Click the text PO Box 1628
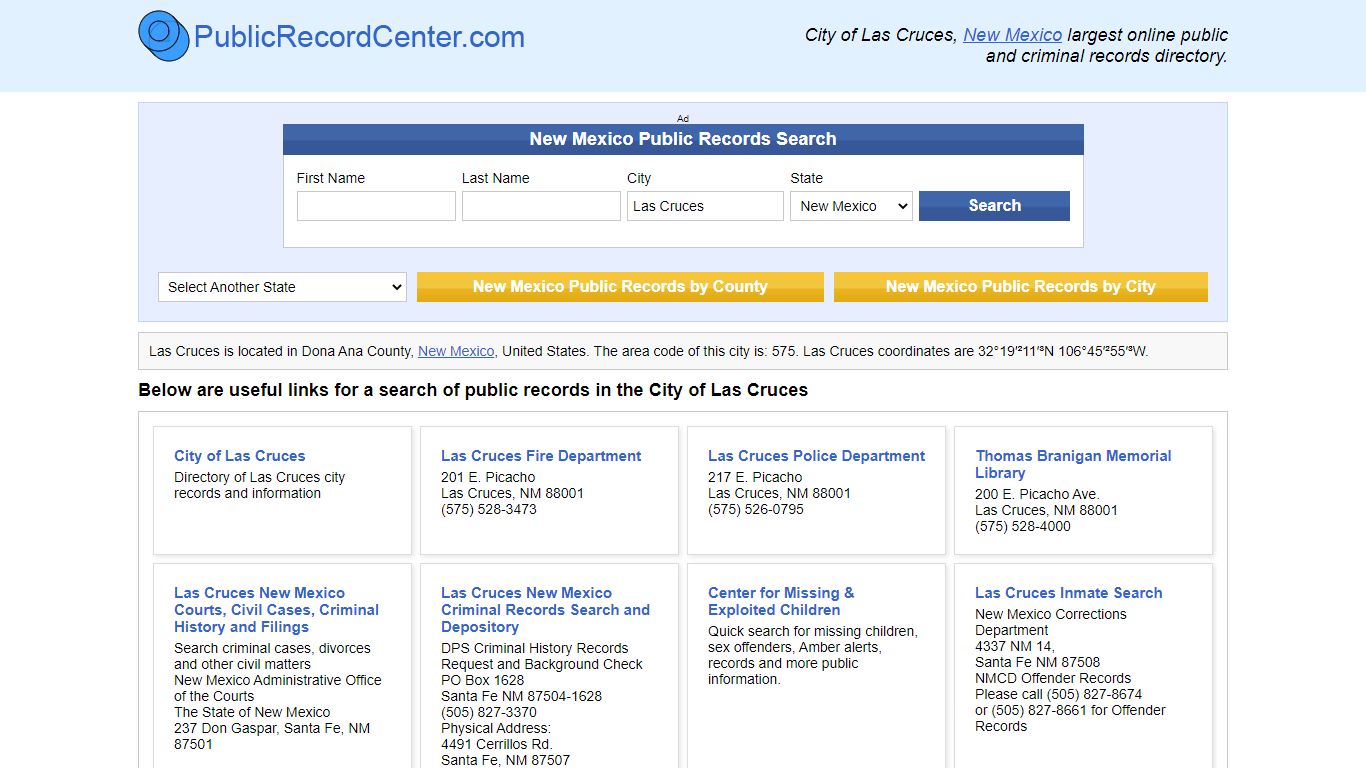The image size is (1366, 768). tap(482, 680)
